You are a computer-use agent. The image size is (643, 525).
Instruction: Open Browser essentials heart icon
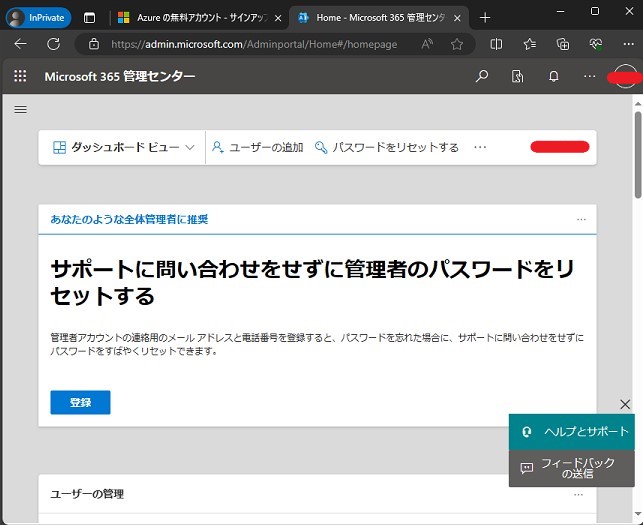596,43
